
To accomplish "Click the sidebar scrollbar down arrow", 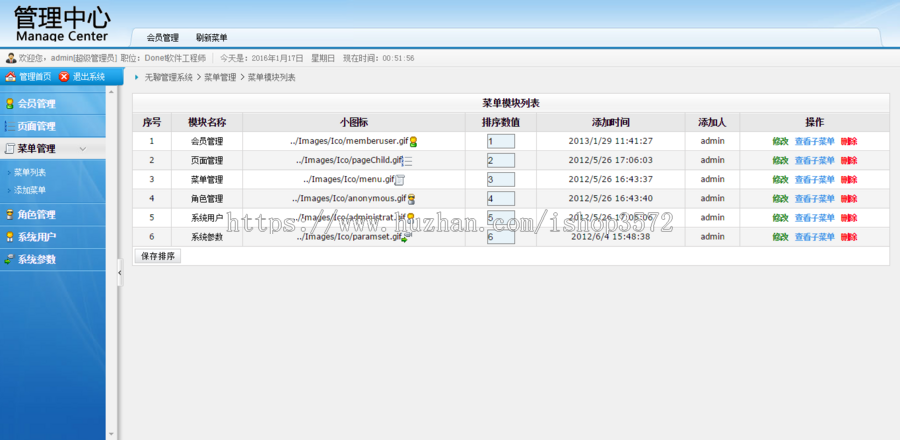I will 111,435.
